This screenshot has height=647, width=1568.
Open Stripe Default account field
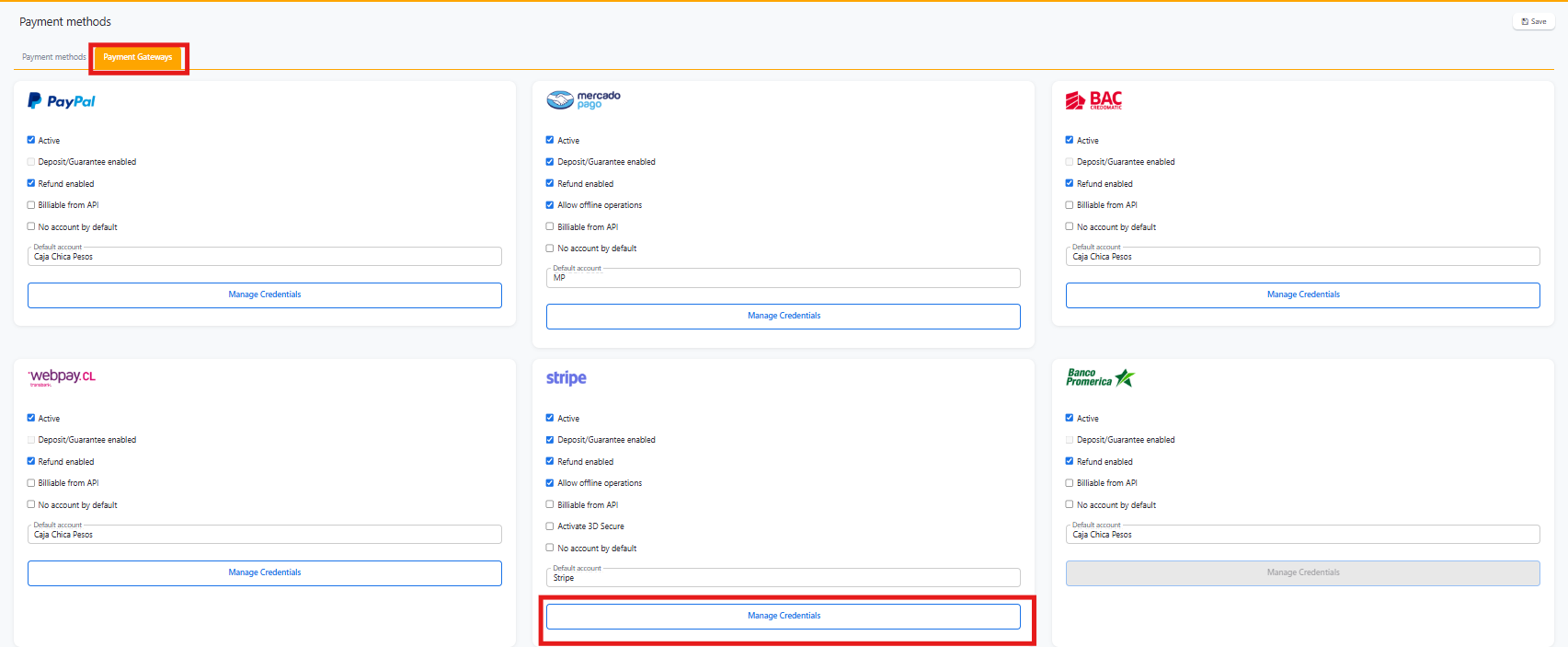pyautogui.click(x=784, y=578)
